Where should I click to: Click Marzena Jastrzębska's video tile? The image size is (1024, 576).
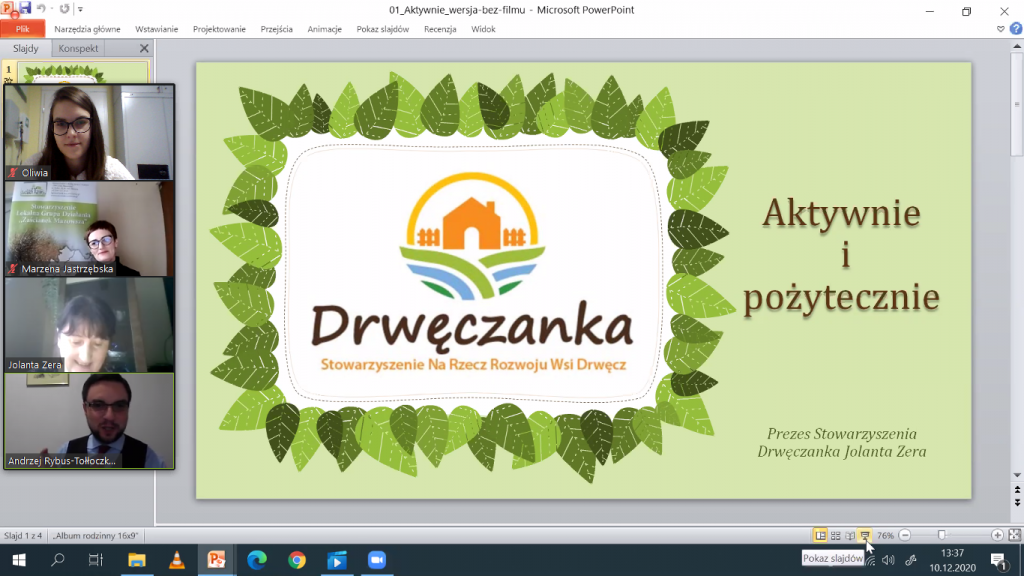tap(89, 229)
